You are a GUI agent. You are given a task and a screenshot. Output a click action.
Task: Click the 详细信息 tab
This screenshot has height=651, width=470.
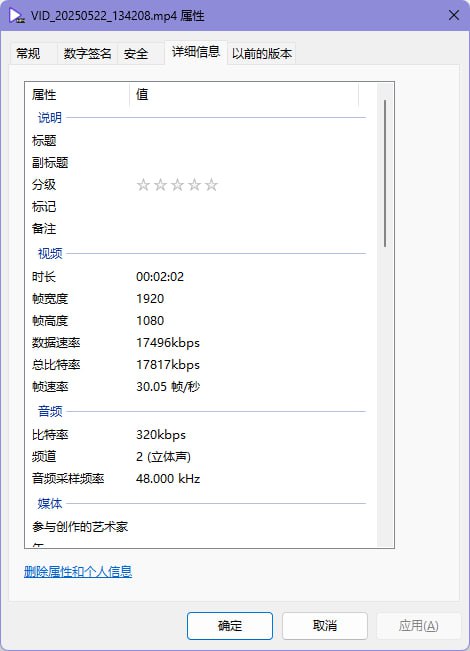pyautogui.click(x=196, y=52)
